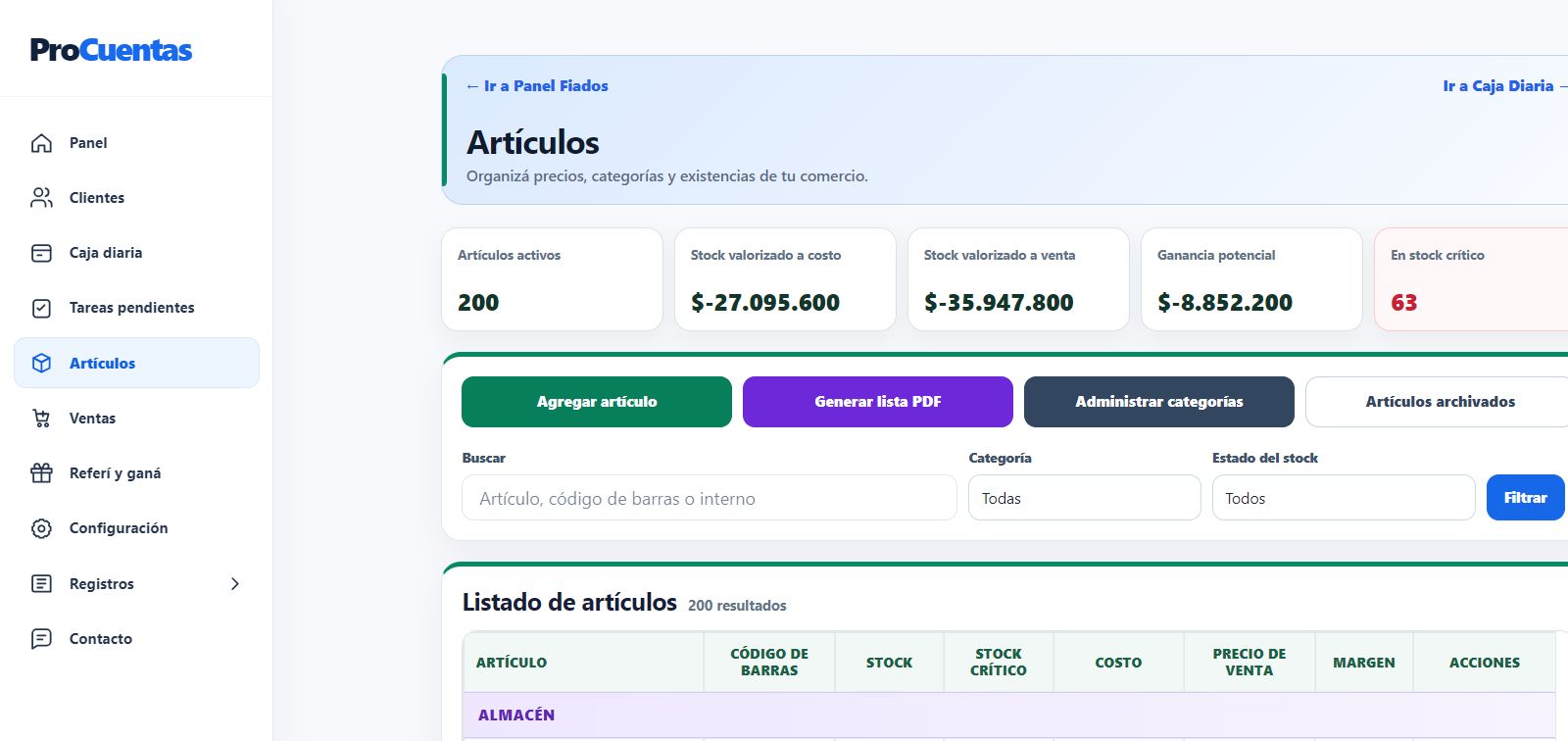Open Contacto menu item
This screenshot has width=1568, height=741.
coord(136,639)
